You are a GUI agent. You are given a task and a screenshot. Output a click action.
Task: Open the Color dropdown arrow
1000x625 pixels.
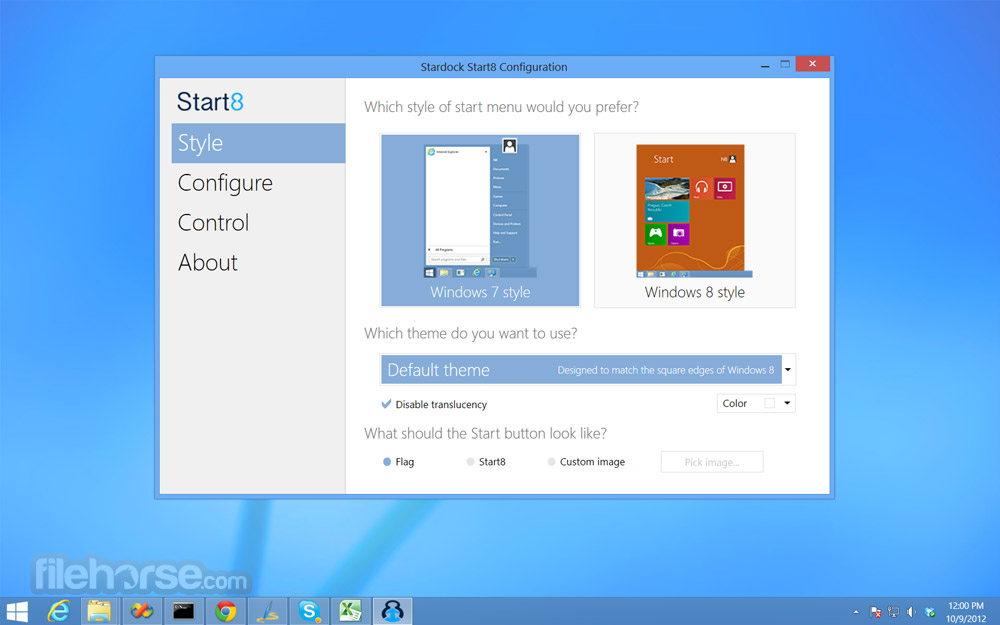(x=787, y=403)
